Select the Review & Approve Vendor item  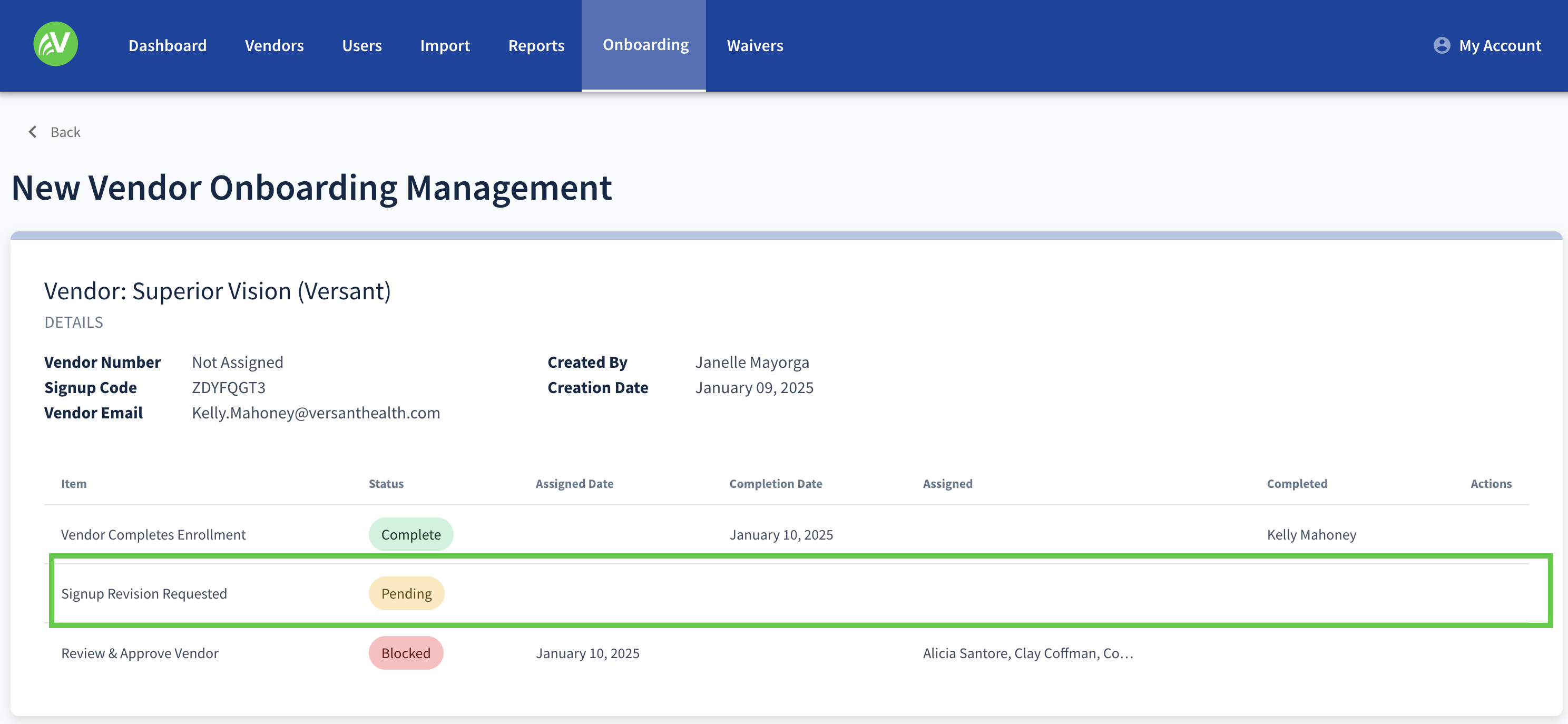140,653
